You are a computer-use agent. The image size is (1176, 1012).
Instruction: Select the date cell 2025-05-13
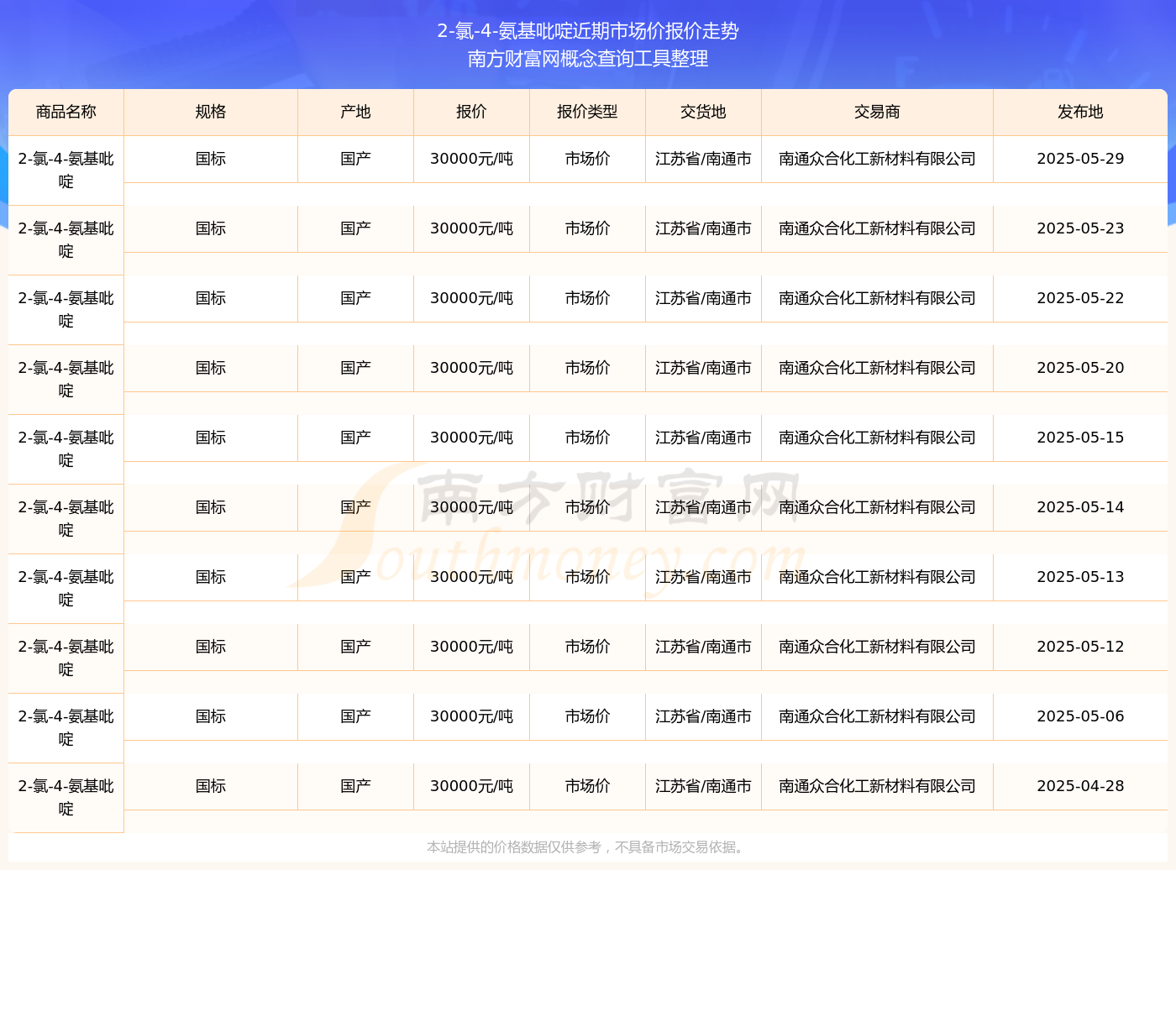(1080, 577)
